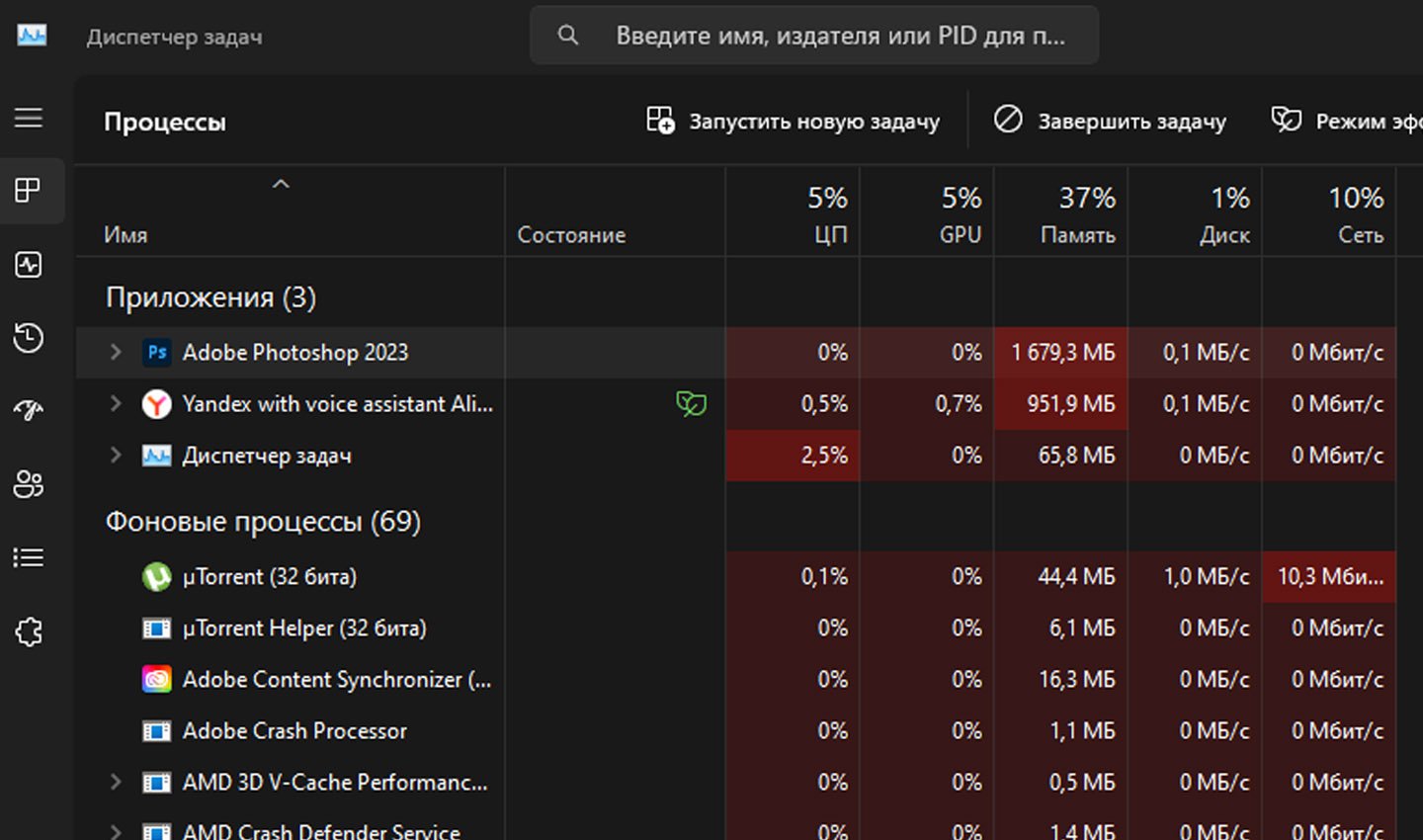
Task: Expand the Adobe Photoshop 2023 process
Action: [x=116, y=352]
